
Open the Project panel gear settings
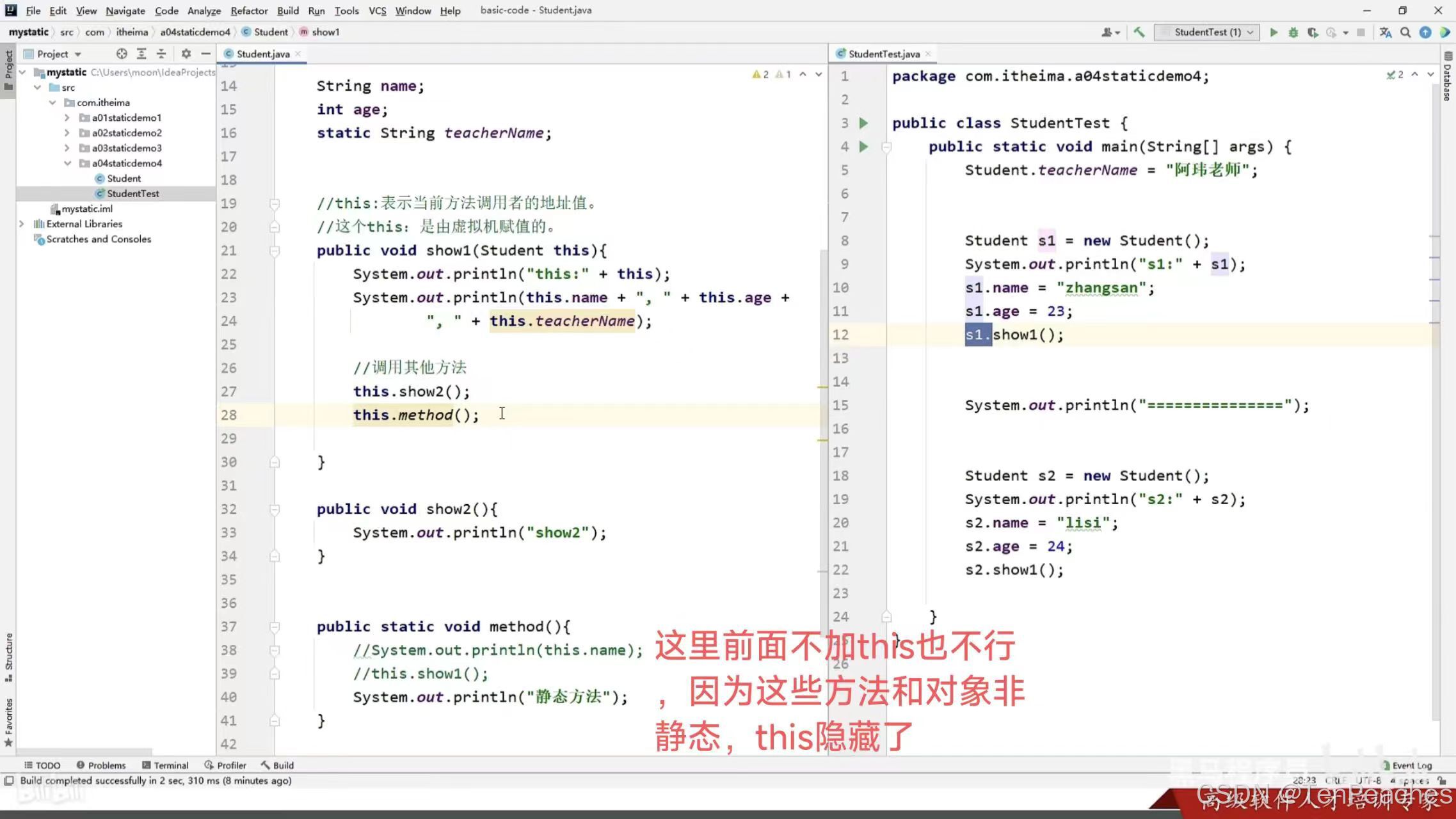click(186, 54)
